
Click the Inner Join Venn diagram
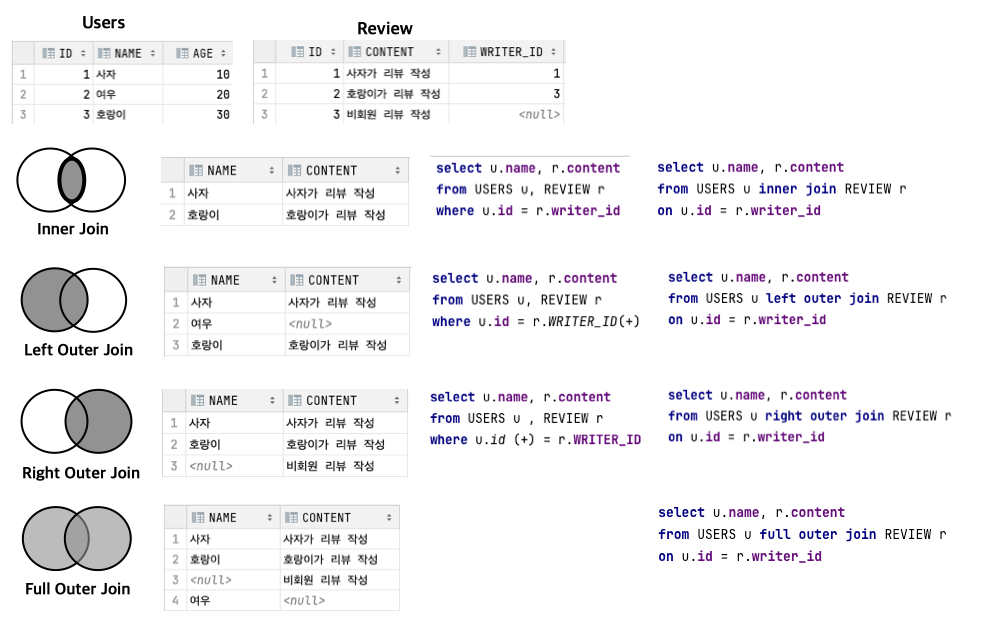coord(71,180)
